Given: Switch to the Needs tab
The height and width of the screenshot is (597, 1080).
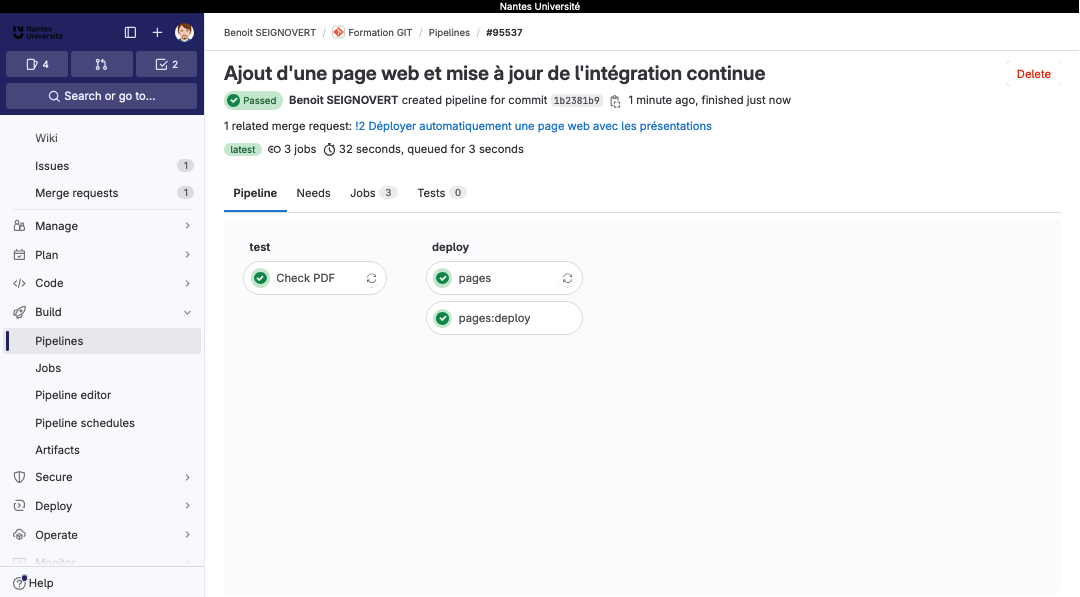Looking at the screenshot, I should (x=313, y=193).
